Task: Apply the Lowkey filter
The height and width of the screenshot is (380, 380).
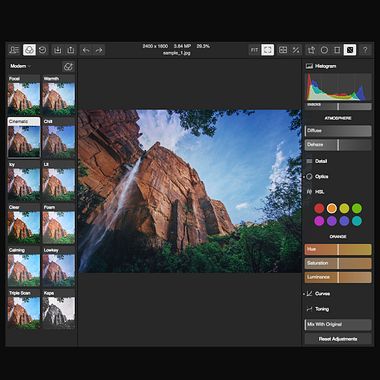Action: click(59, 266)
